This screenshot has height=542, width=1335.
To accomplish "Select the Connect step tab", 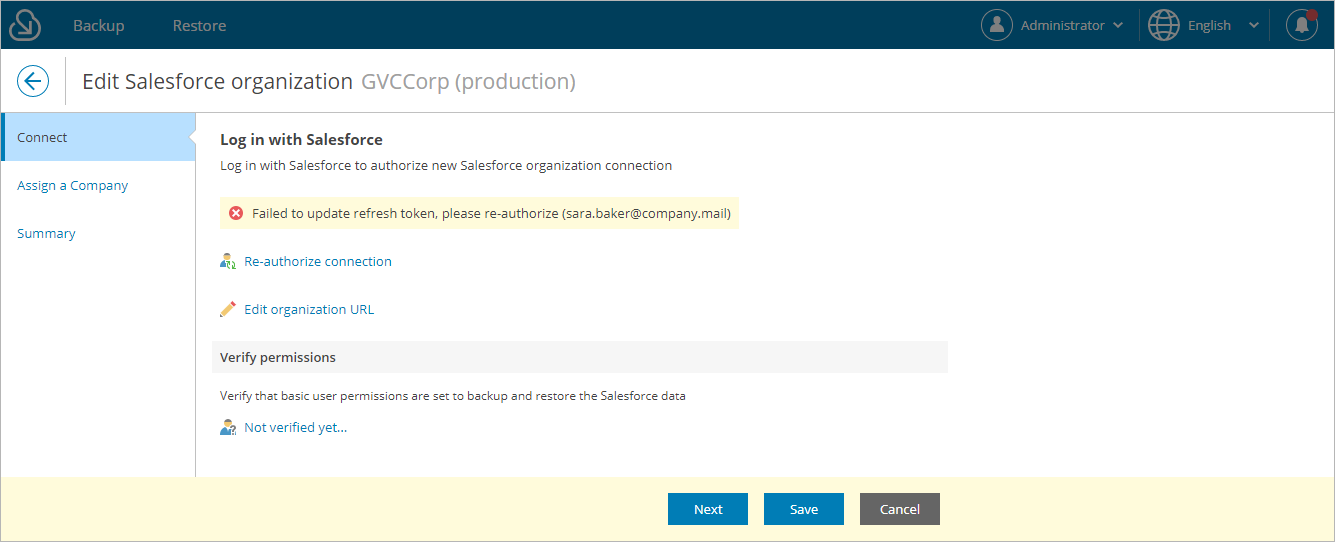I will [x=98, y=137].
